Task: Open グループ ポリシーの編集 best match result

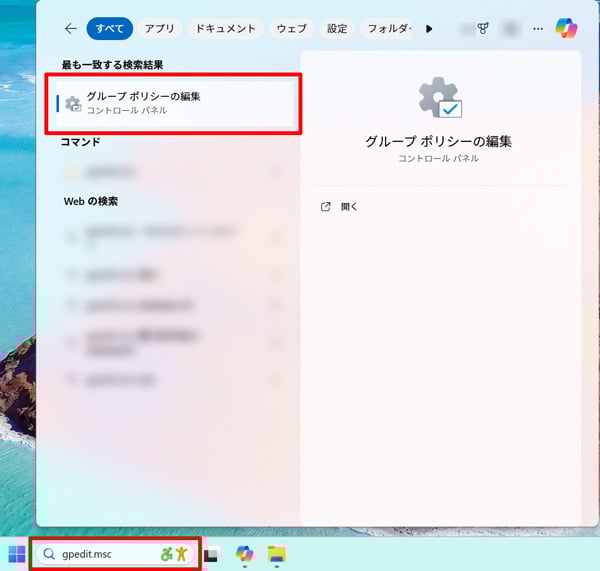Action: coord(174,103)
